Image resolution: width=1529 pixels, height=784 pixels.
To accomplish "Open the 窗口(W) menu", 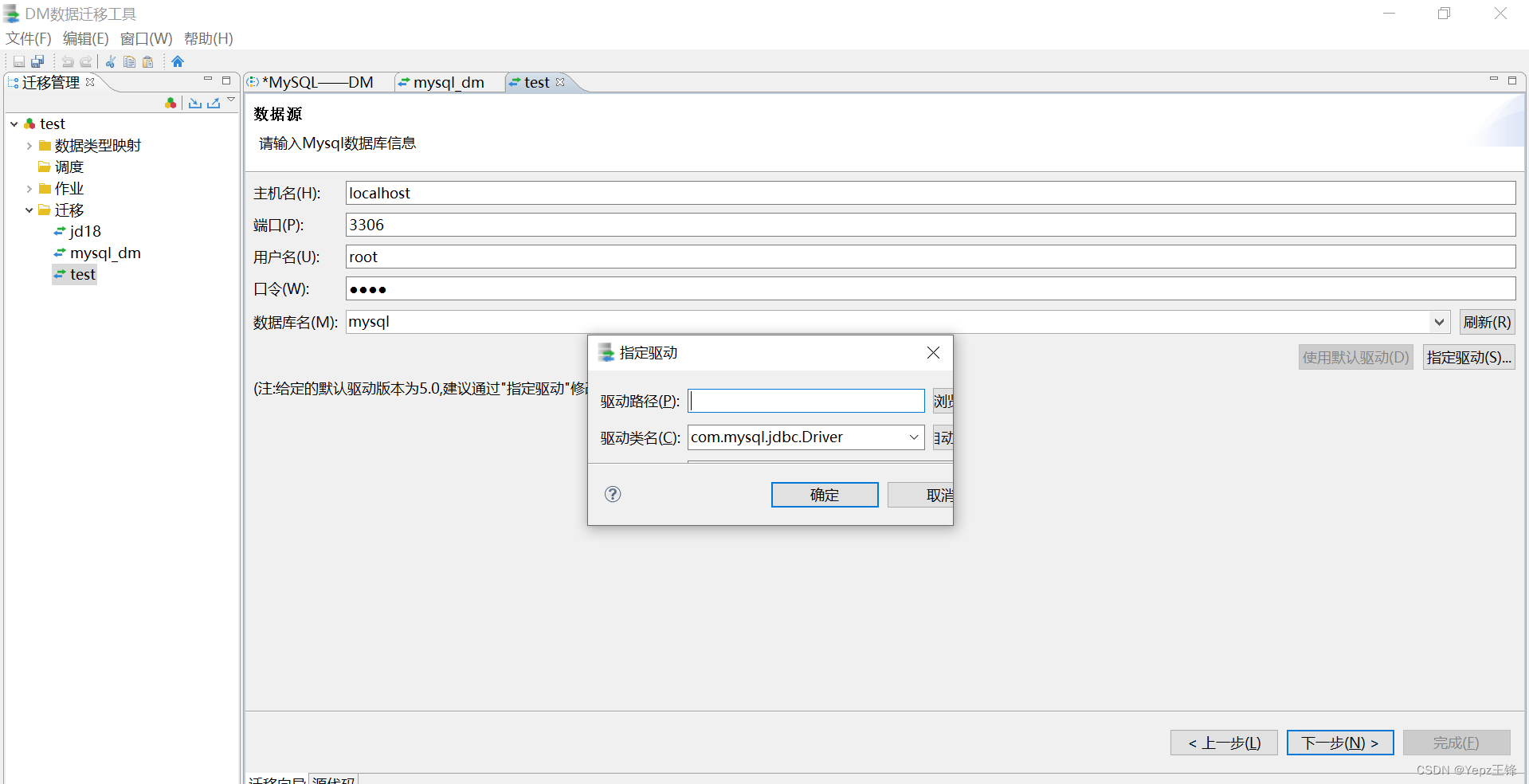I will click(x=146, y=38).
